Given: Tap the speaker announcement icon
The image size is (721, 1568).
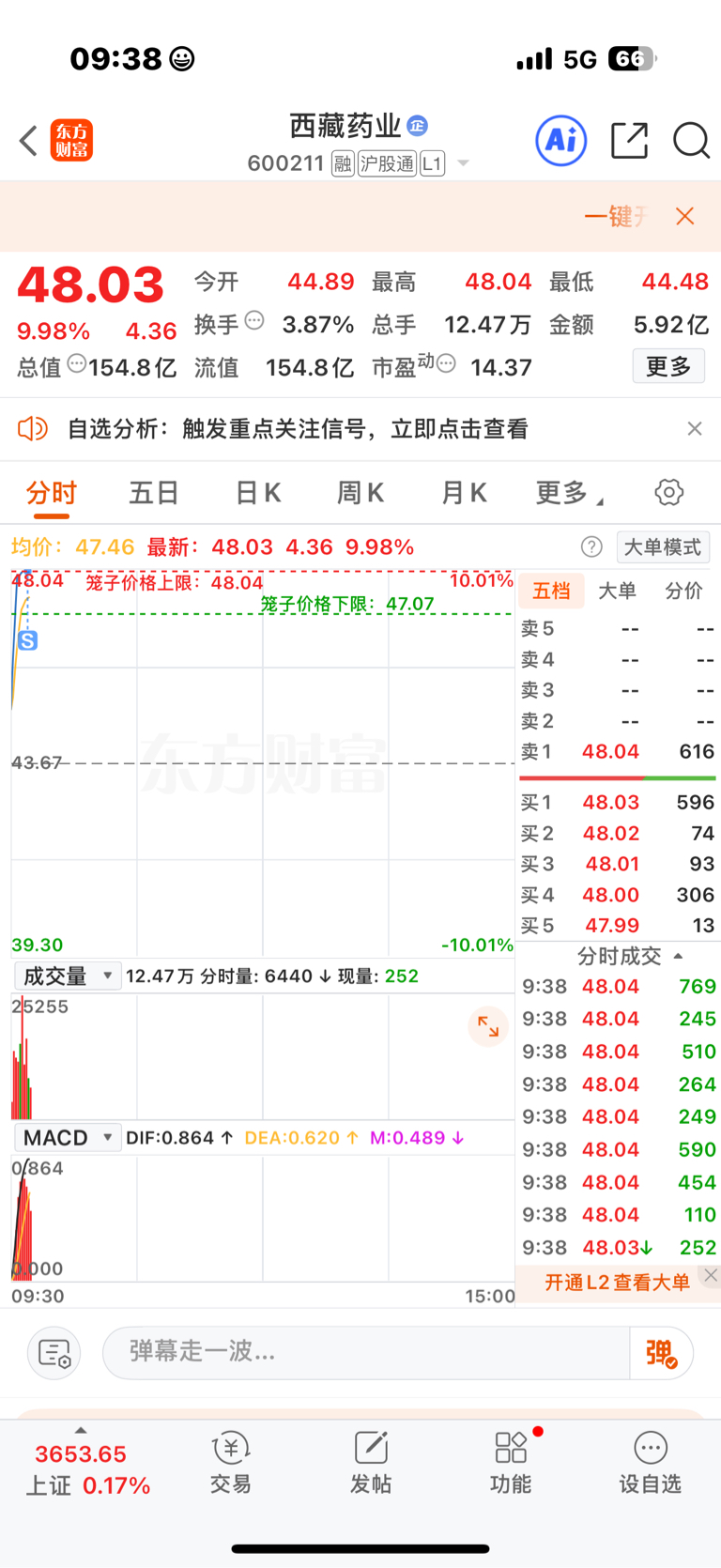Looking at the screenshot, I should coord(32,429).
